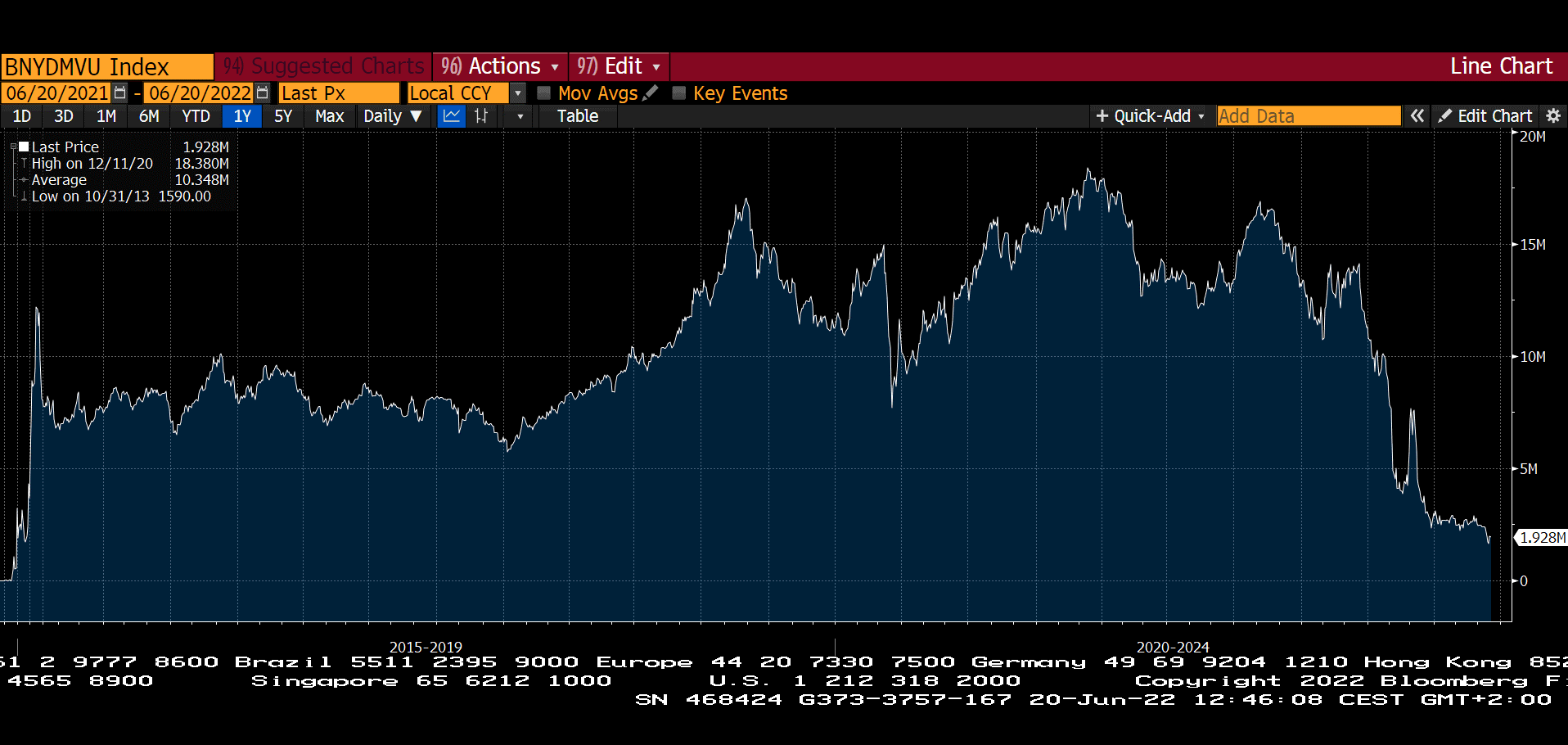Select the line chart type icon

451,116
